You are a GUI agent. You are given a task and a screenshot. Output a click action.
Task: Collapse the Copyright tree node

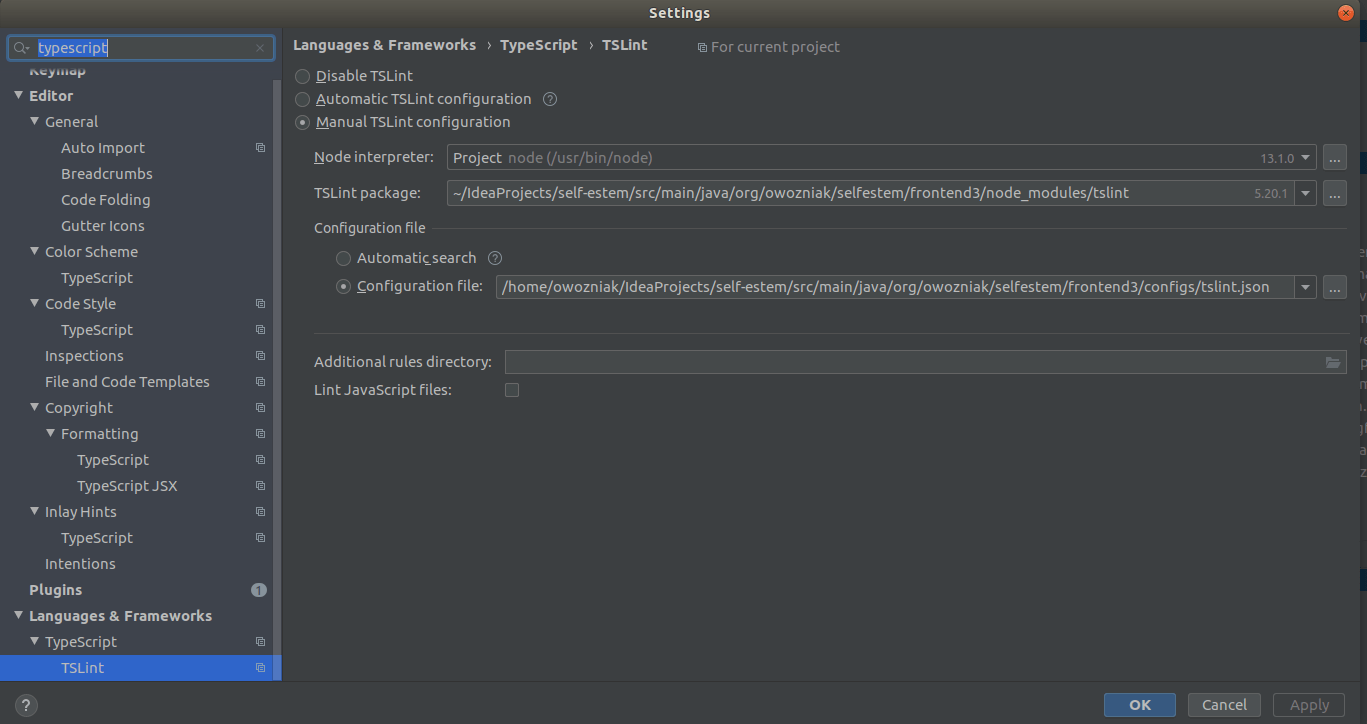click(34, 408)
